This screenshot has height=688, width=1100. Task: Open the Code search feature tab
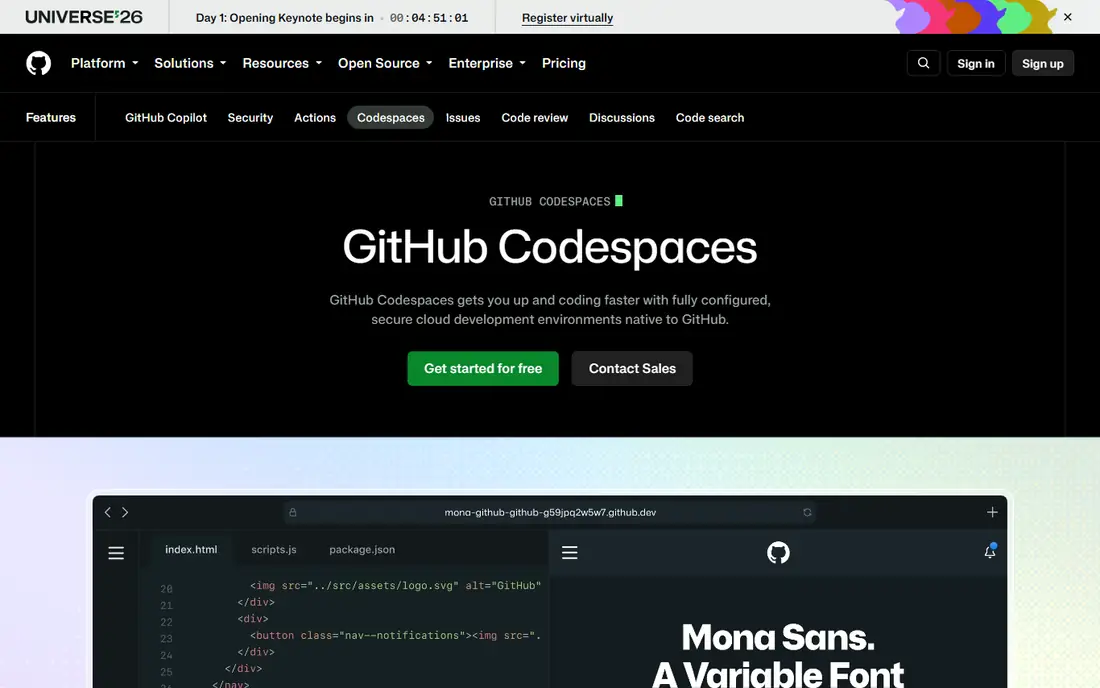point(710,118)
